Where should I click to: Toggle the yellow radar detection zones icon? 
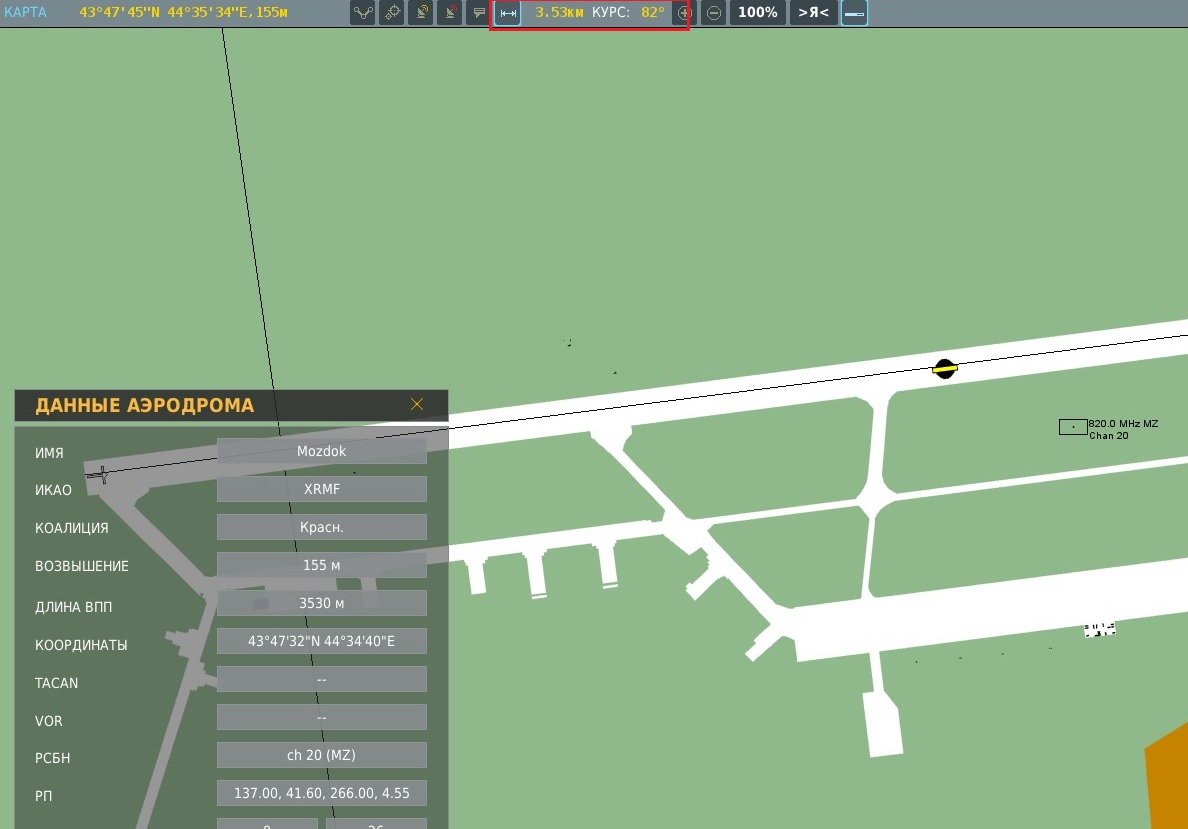point(420,12)
